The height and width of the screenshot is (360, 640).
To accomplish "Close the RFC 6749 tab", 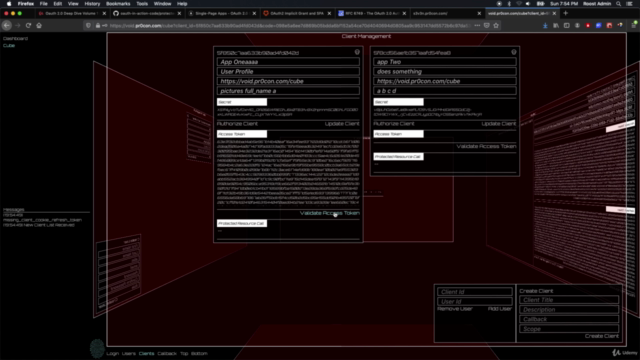I will coord(404,13).
